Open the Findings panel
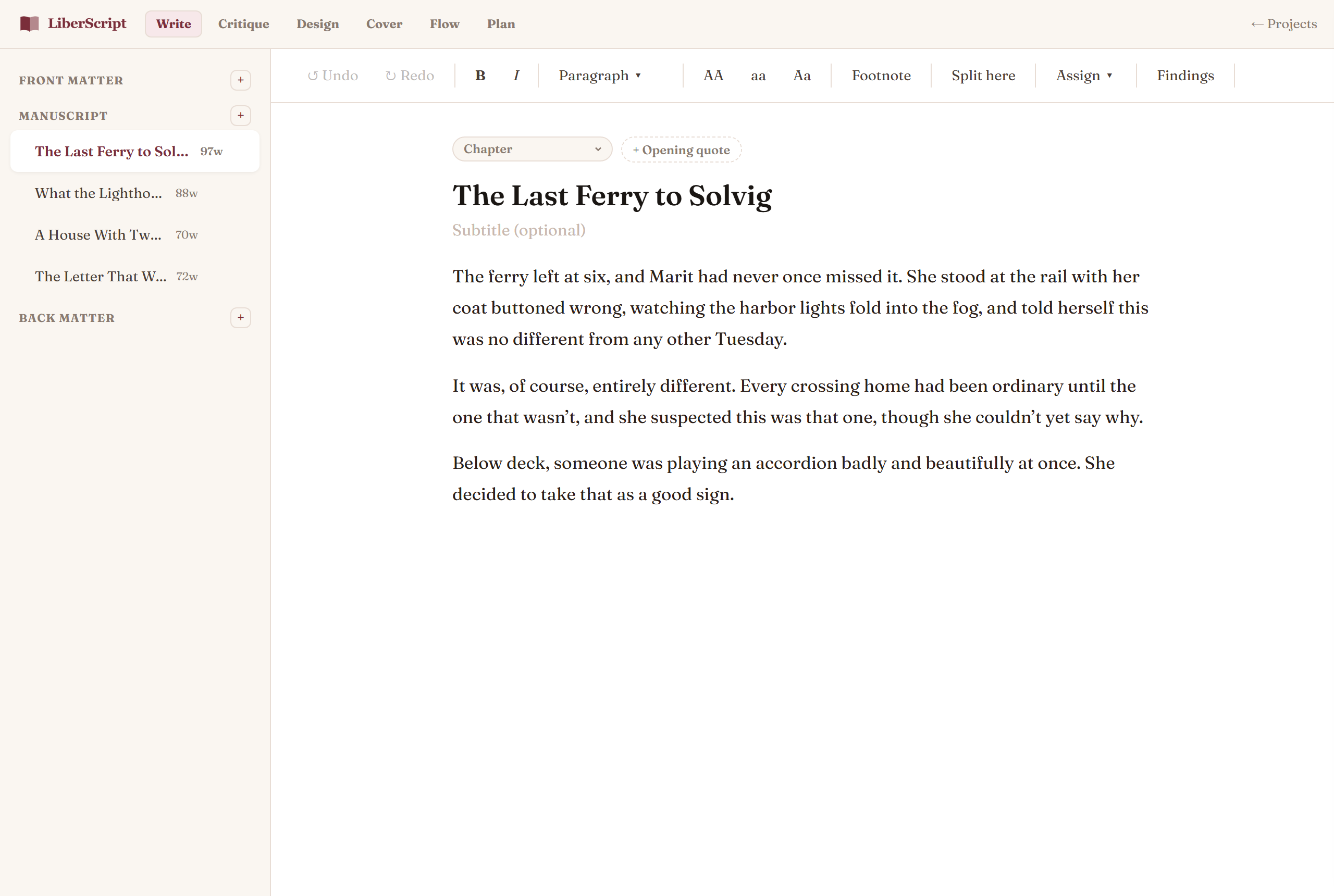This screenshot has height=896, width=1334. [1185, 76]
